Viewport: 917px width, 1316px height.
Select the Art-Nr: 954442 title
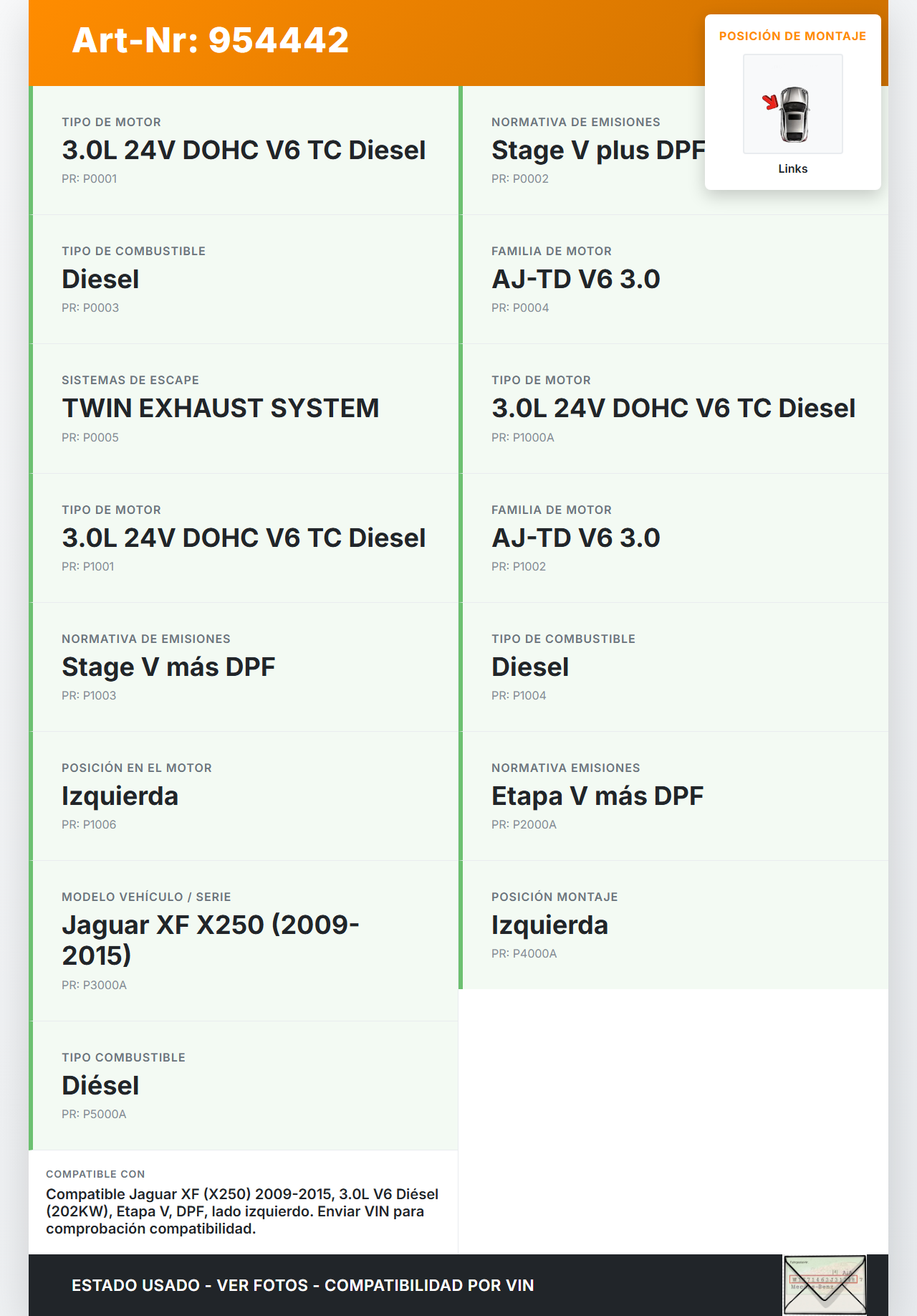pos(210,40)
